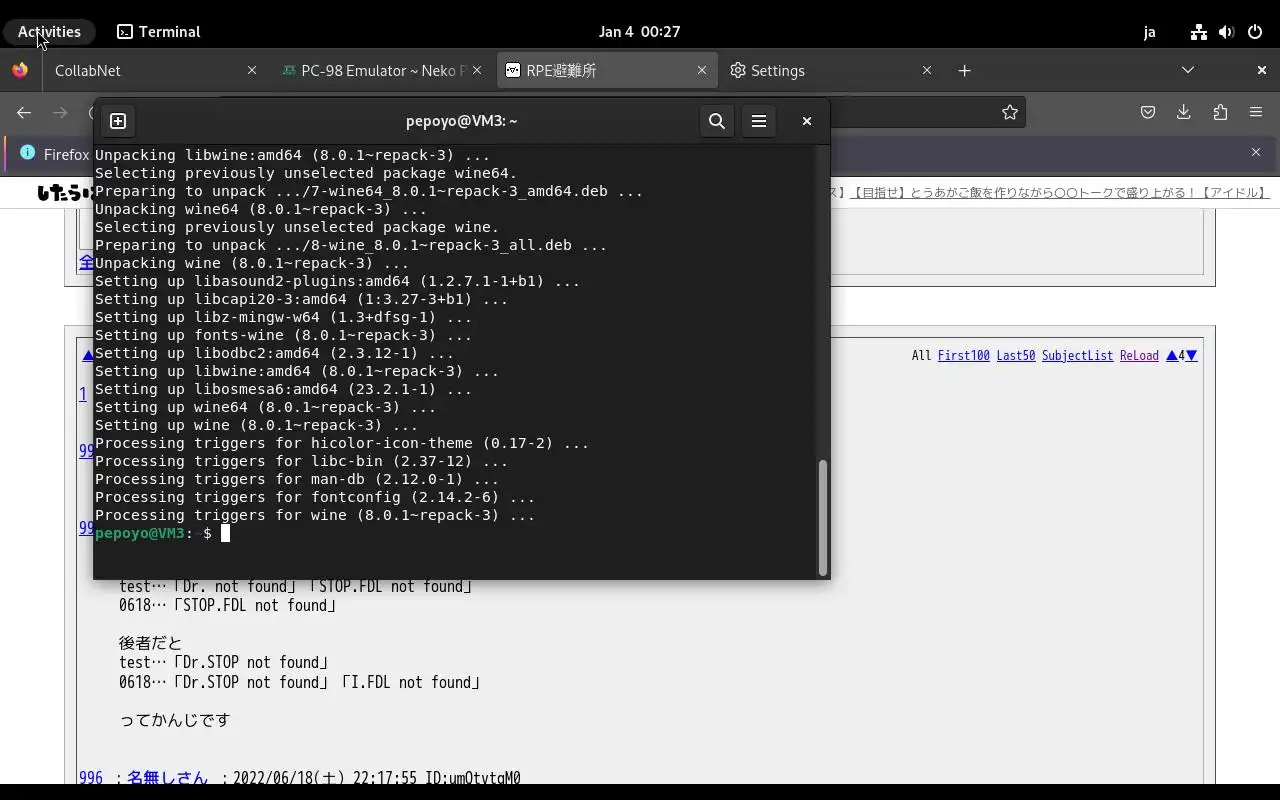Click 名無しさん name on post 996
The image size is (1280, 800).
click(167, 777)
